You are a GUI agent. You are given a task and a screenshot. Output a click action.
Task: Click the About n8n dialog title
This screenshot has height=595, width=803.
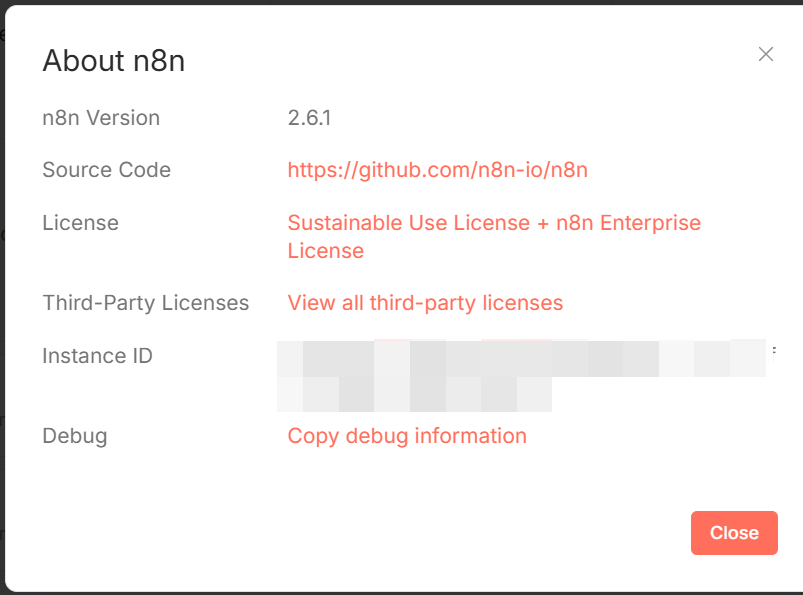[113, 61]
